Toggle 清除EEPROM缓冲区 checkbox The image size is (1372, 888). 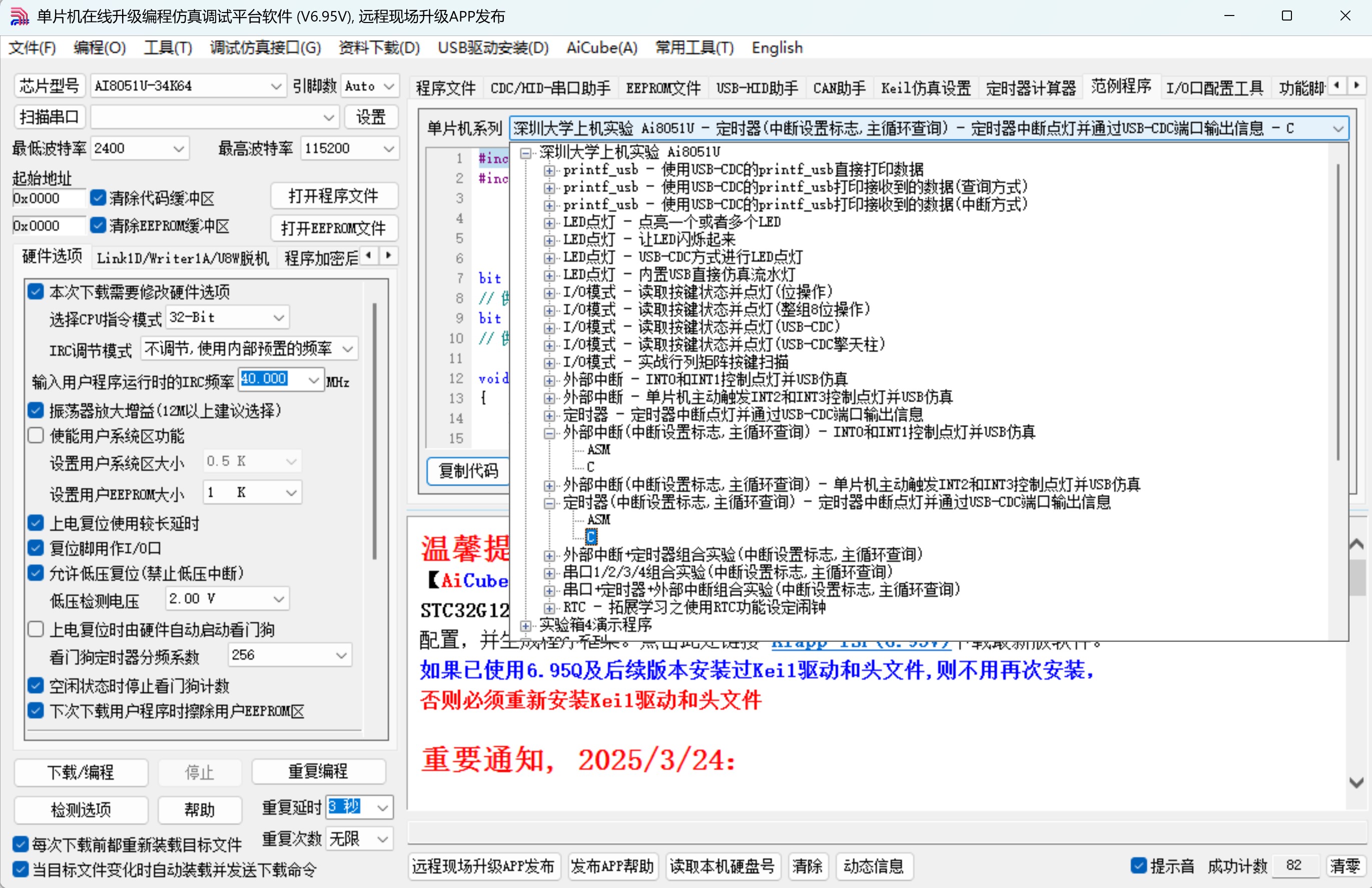click(x=98, y=225)
